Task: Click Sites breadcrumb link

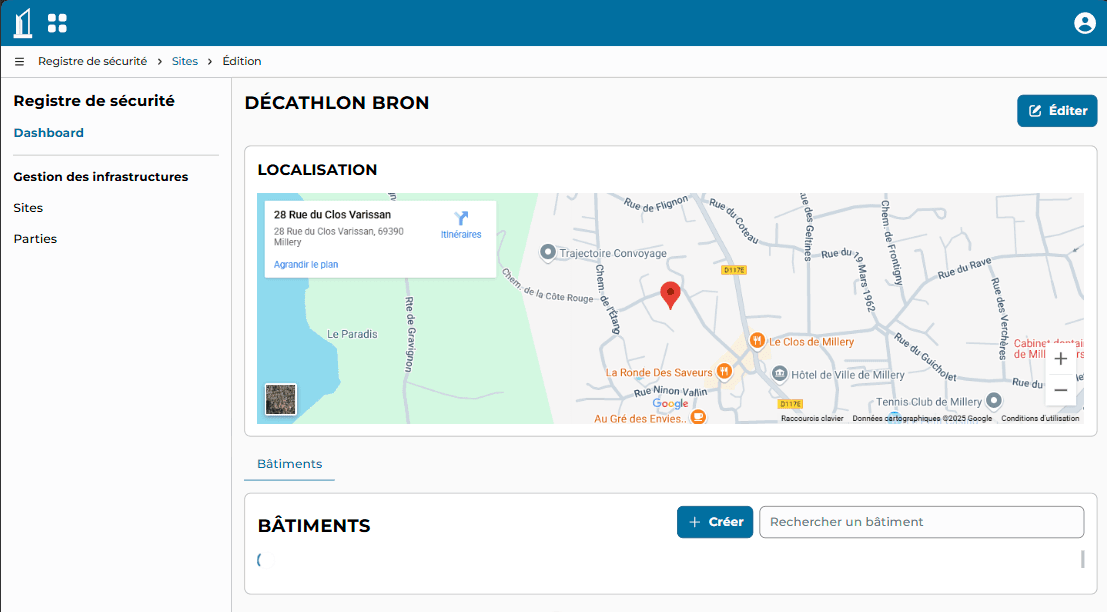Action: tap(185, 61)
